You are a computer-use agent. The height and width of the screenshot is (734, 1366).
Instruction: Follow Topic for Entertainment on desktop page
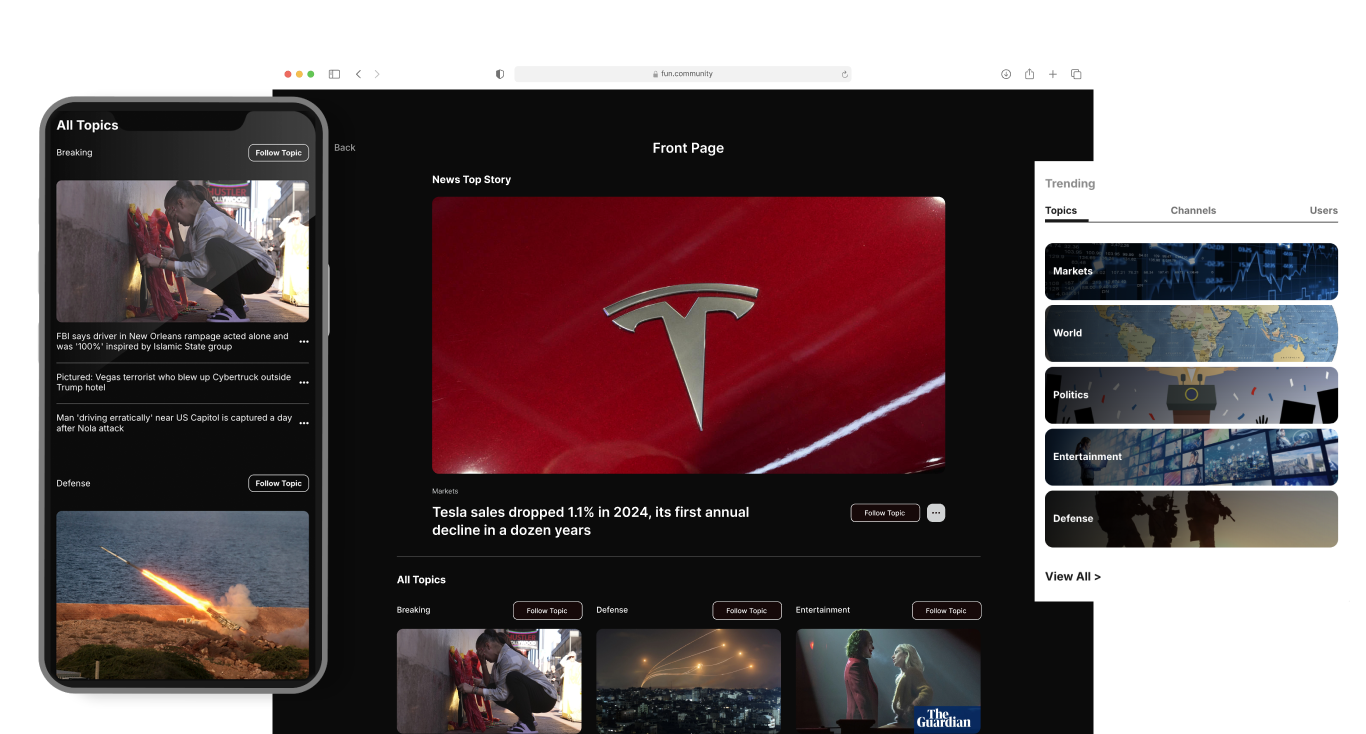coord(946,610)
